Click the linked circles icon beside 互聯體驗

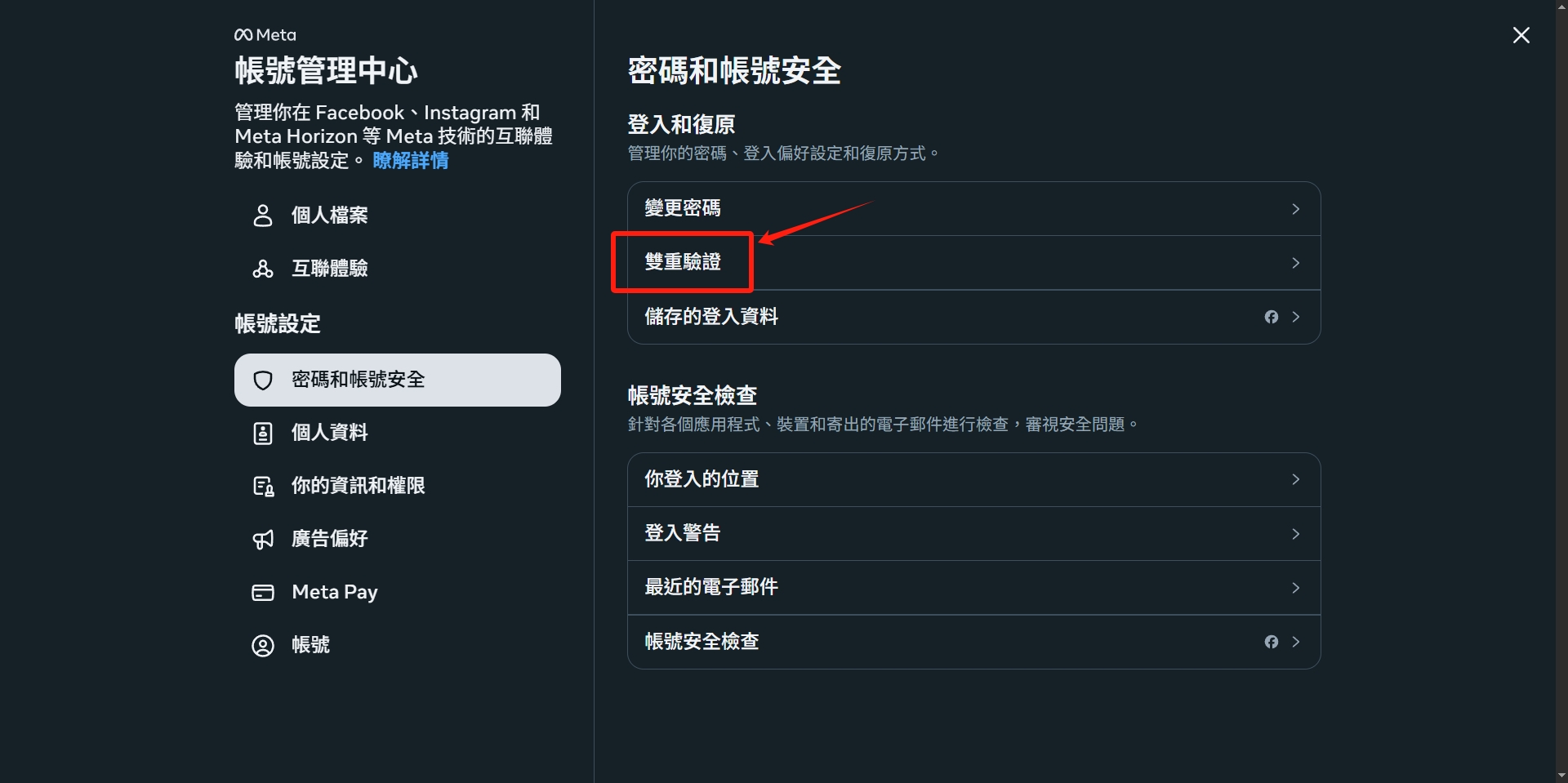point(262,269)
